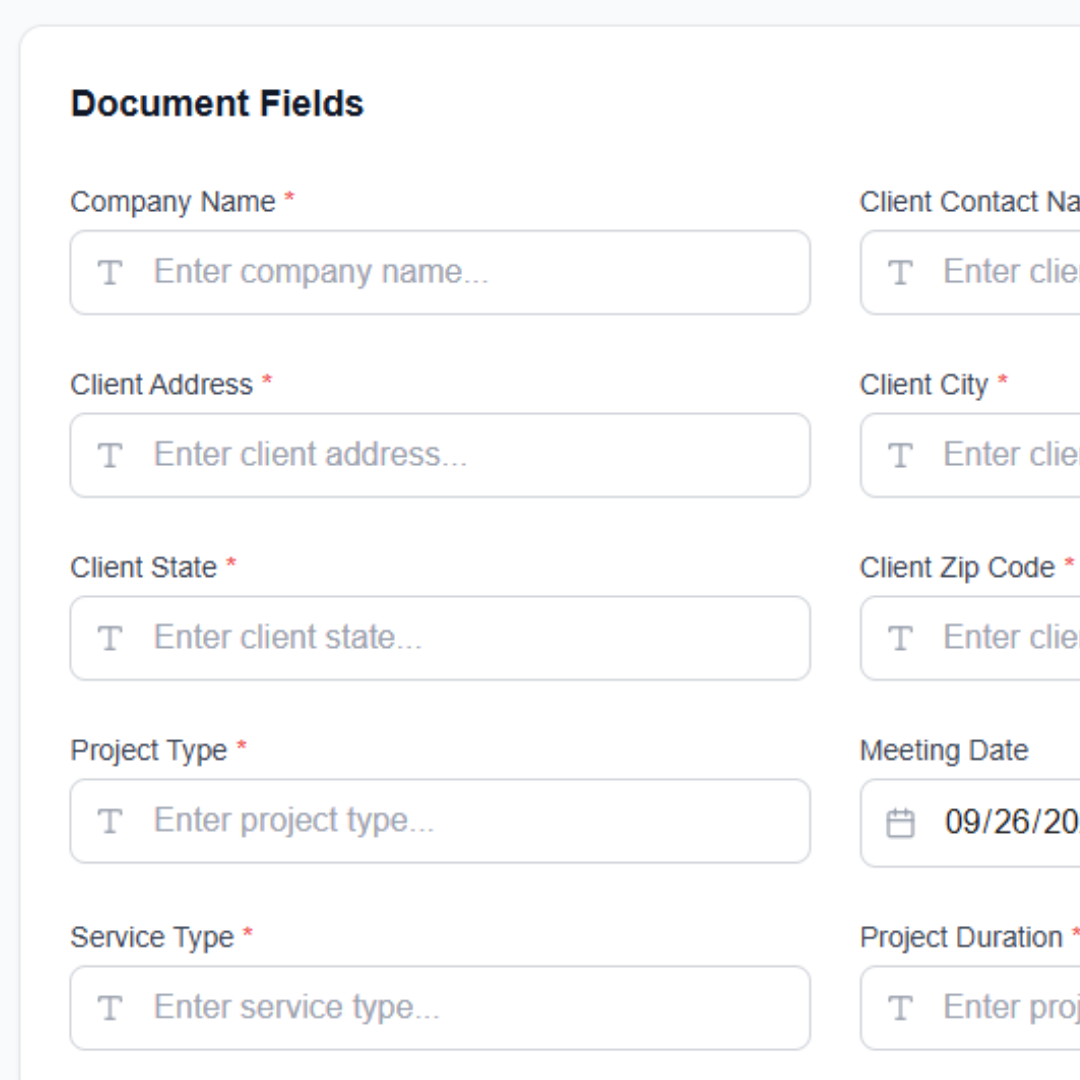Click the text icon in Client State field
Screen dimensions: 1080x1080
[x=110, y=639]
